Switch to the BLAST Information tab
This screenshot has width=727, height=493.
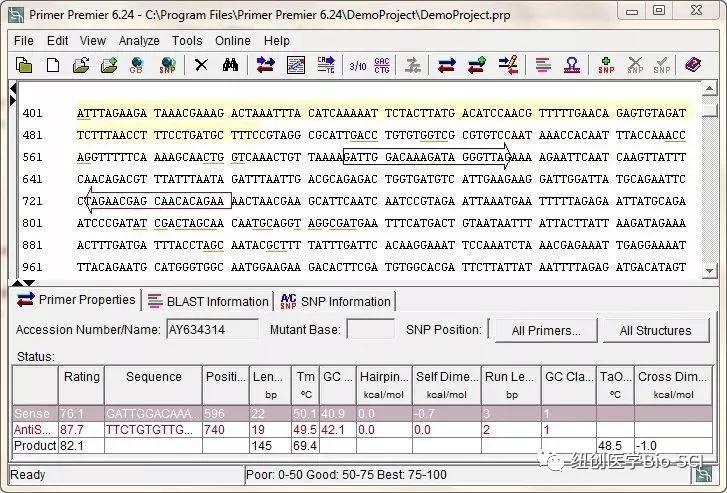(208, 301)
